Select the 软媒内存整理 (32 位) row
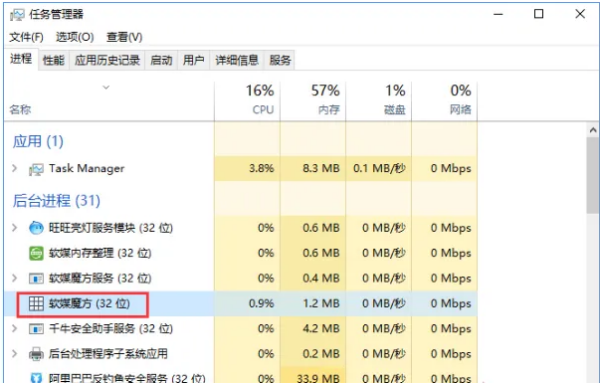This screenshot has height=383, width=600. 241,253
